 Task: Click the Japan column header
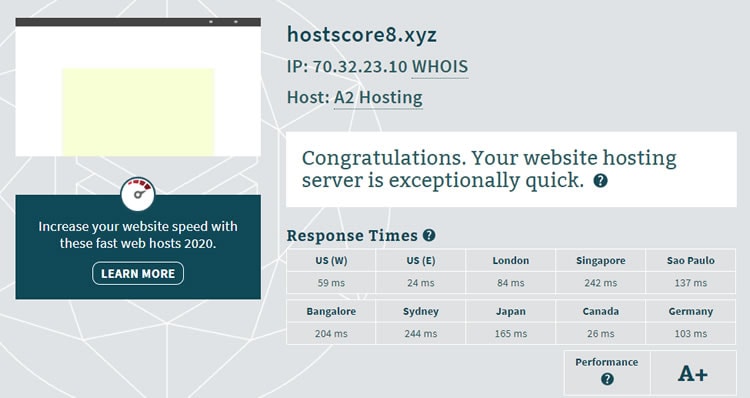pos(510,311)
